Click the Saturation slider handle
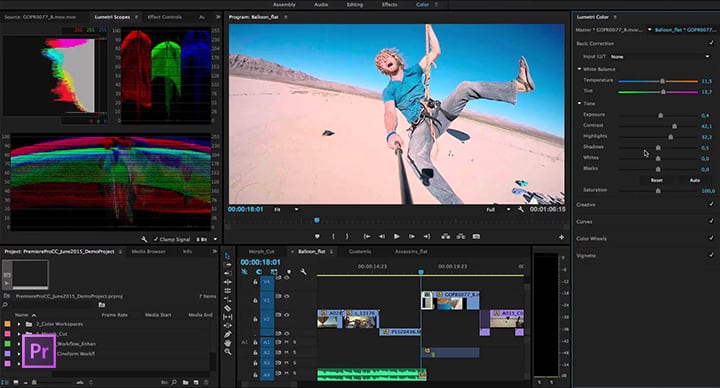Screen dimensions: 720x388 click(x=658, y=191)
